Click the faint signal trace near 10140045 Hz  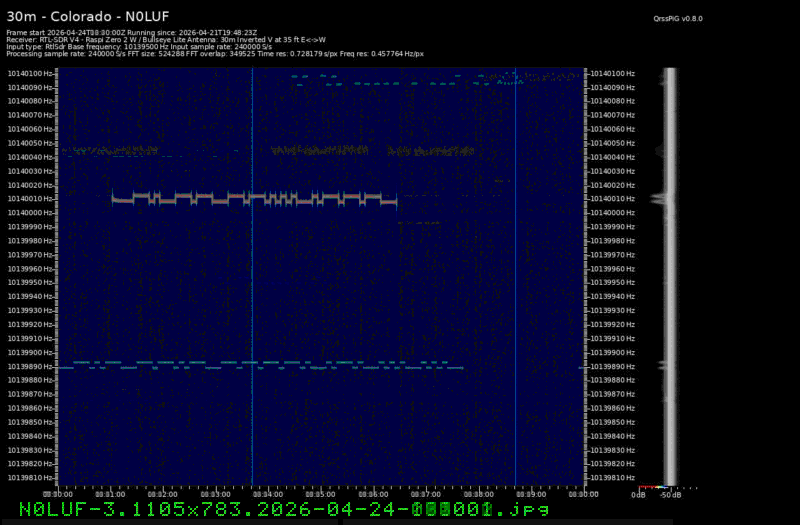(x=320, y=151)
